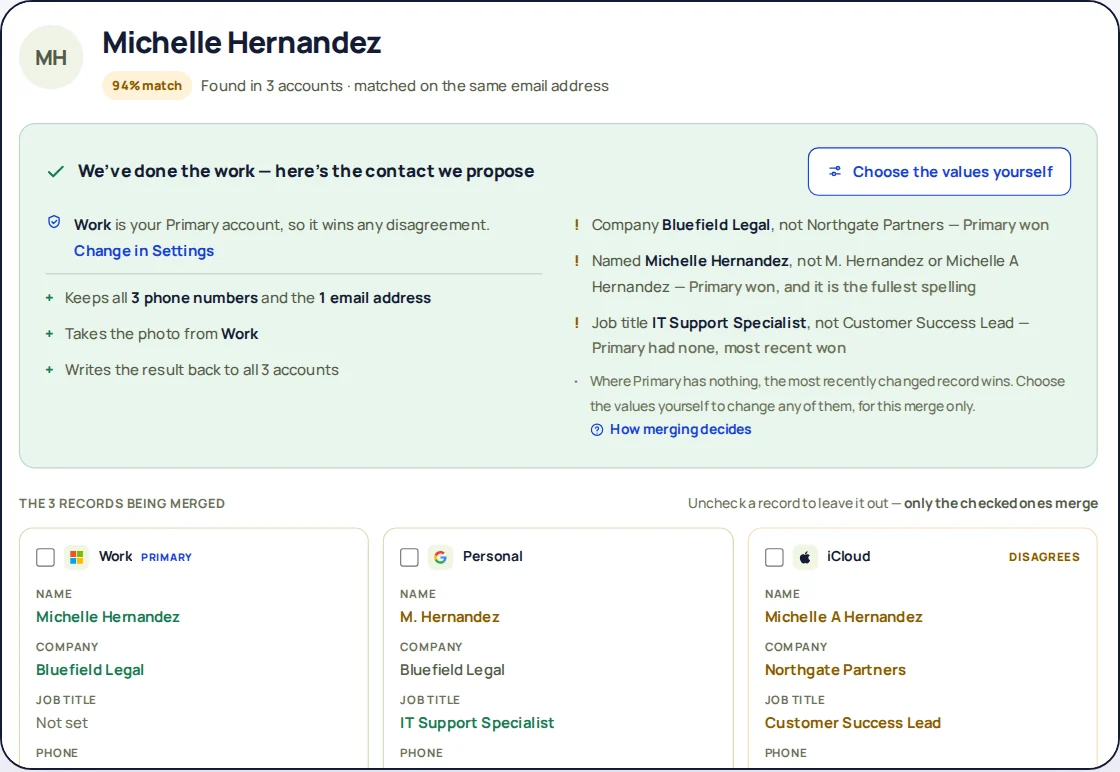1120x772 pixels.
Task: Select Northgate Partners company in iCloud card
Action: [835, 670]
